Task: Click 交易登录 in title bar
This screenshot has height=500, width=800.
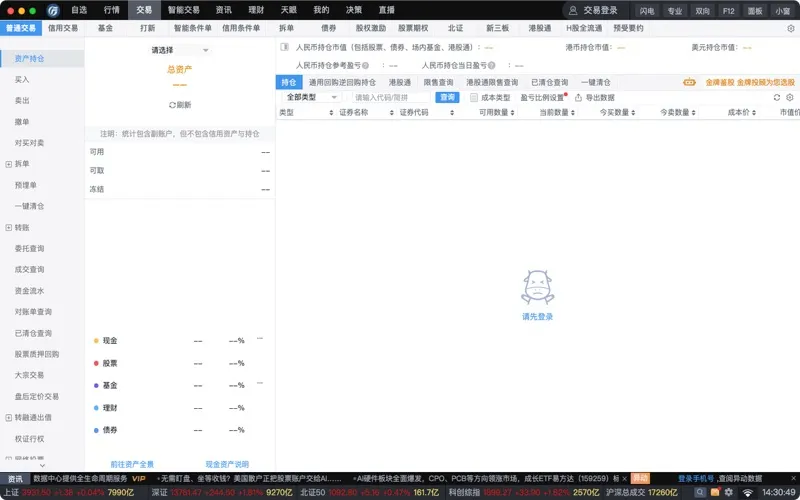Action: [x=601, y=10]
